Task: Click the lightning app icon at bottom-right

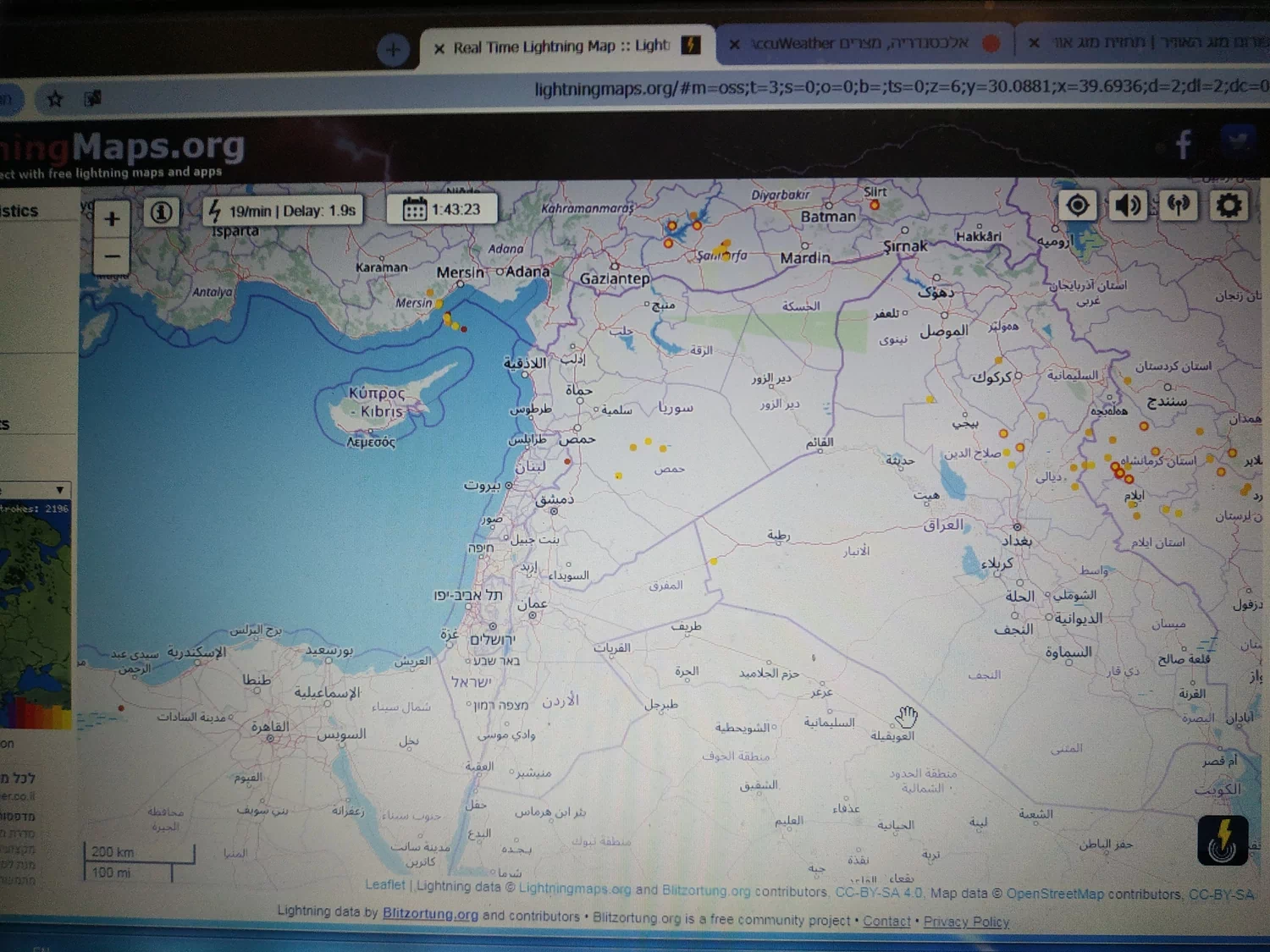Action: pos(1223,839)
